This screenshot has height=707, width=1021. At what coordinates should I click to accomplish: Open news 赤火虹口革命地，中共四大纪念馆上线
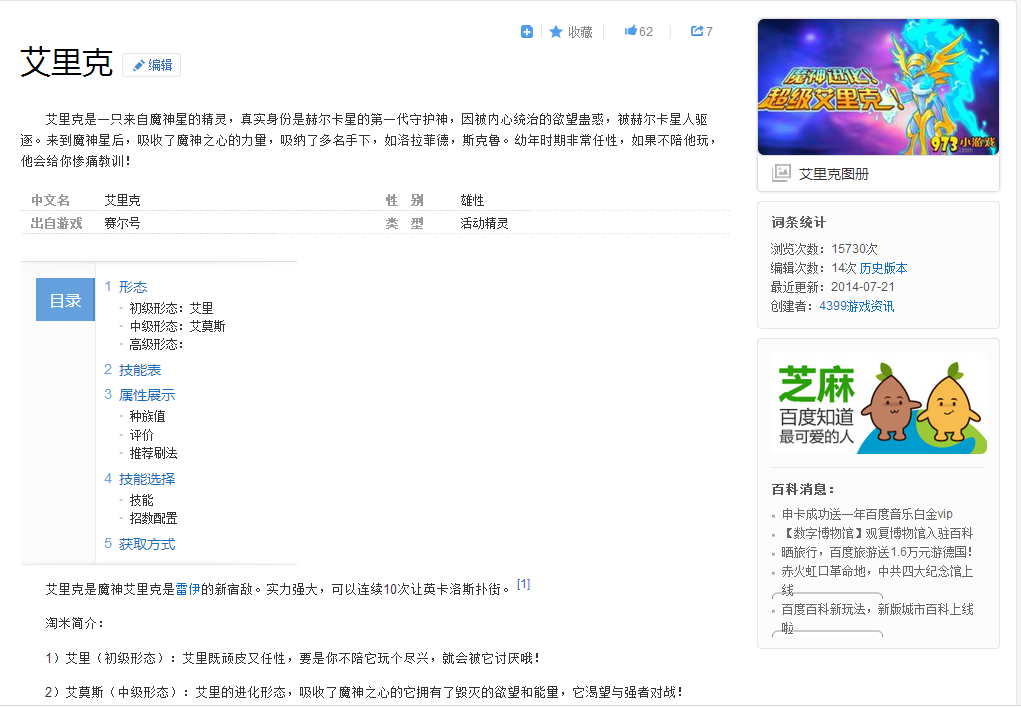pyautogui.click(x=877, y=580)
